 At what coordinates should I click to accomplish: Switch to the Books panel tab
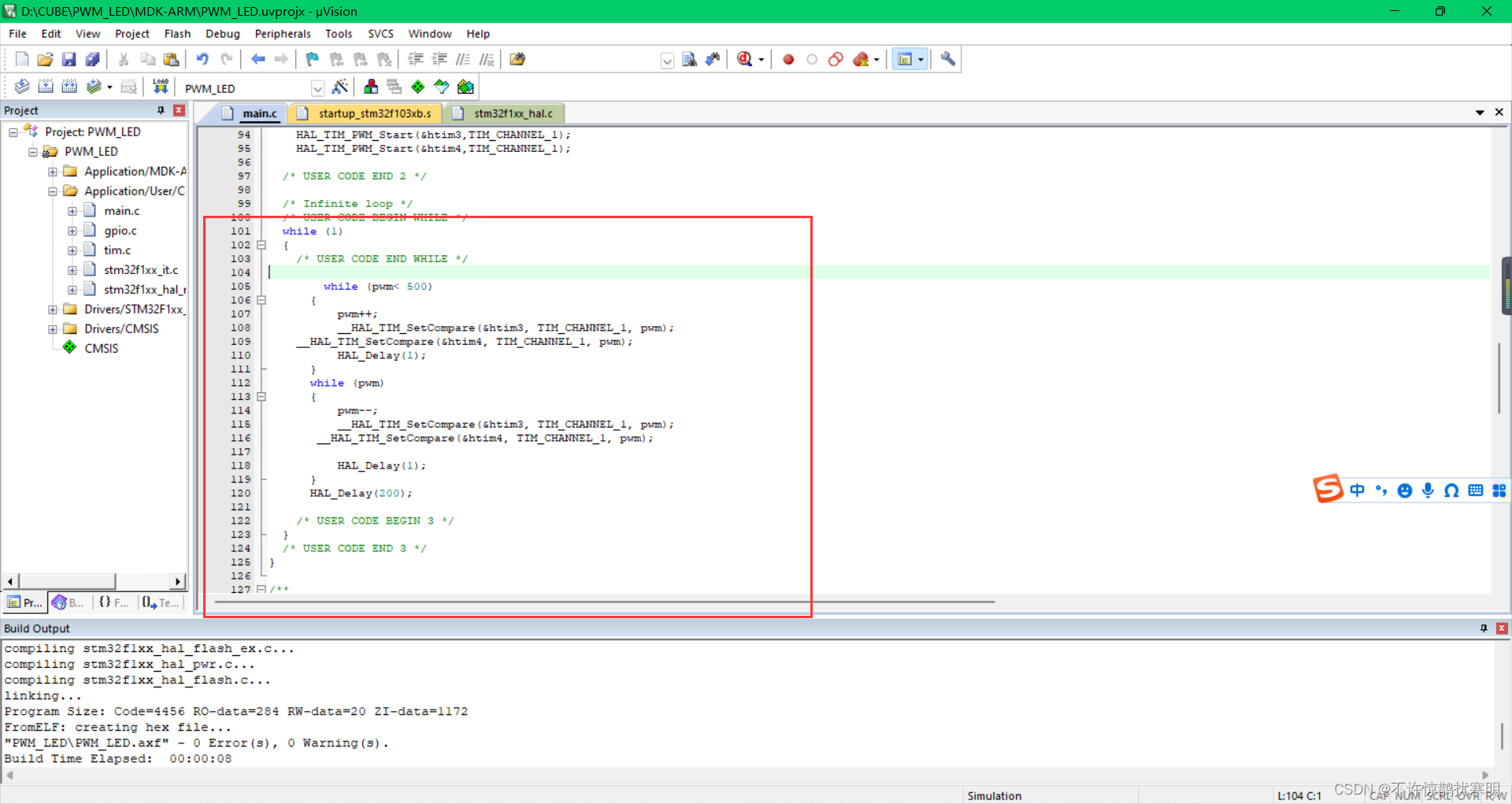click(69, 602)
